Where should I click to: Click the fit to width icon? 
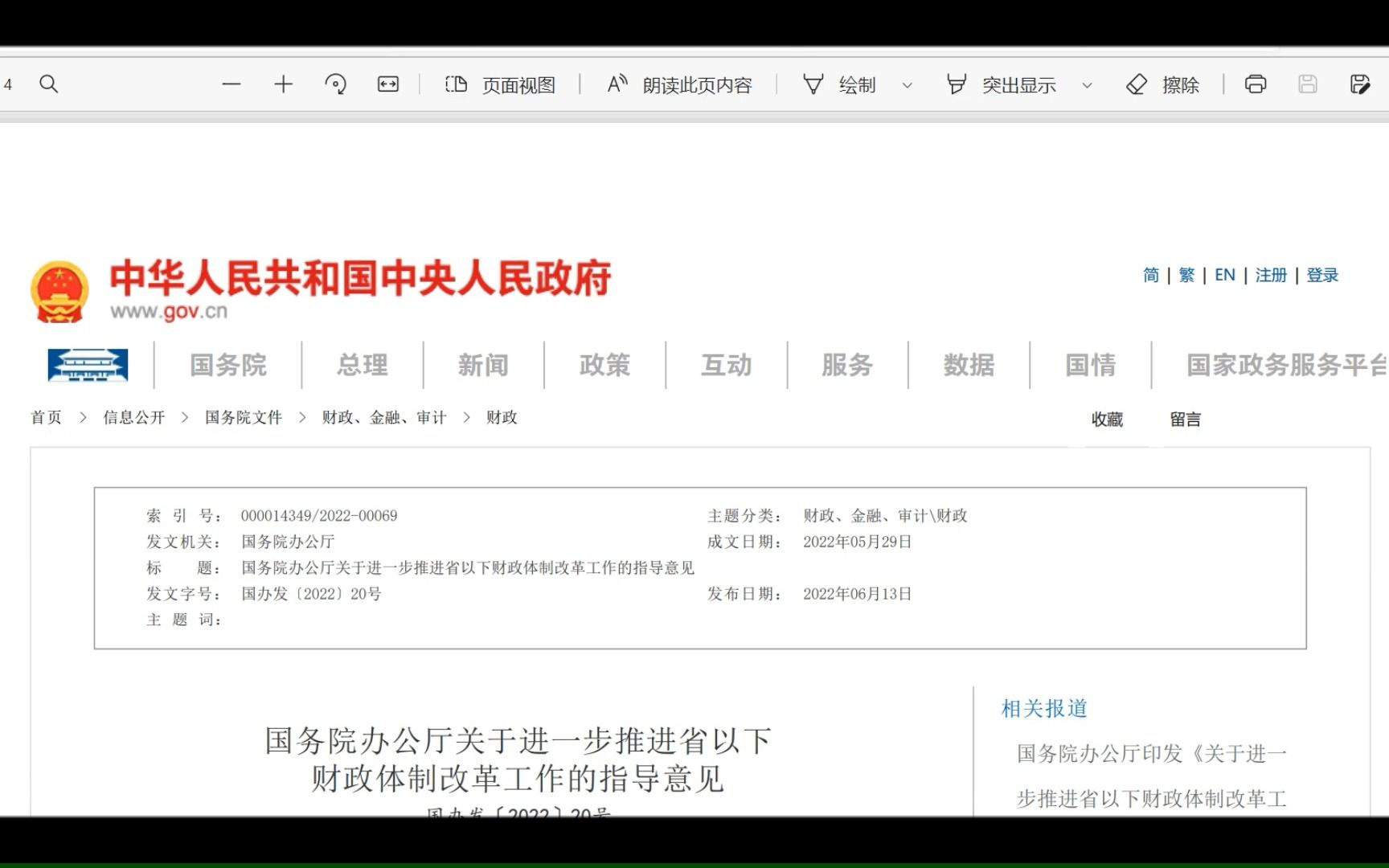click(x=388, y=84)
